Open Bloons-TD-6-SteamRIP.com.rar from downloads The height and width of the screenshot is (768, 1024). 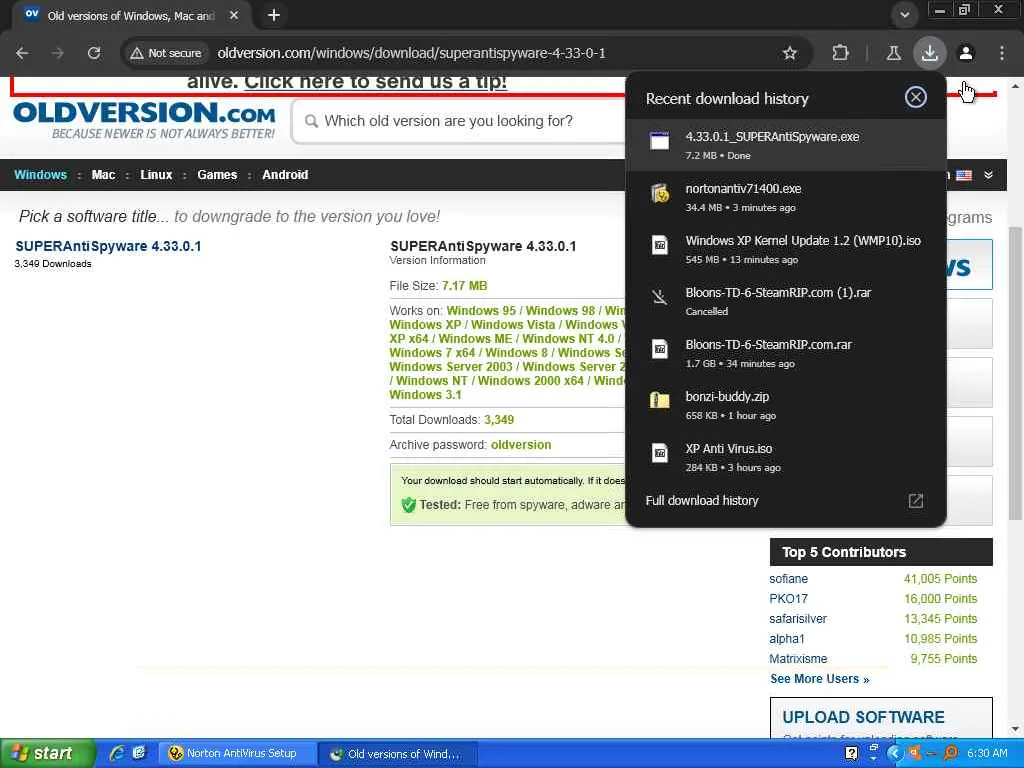(786, 353)
